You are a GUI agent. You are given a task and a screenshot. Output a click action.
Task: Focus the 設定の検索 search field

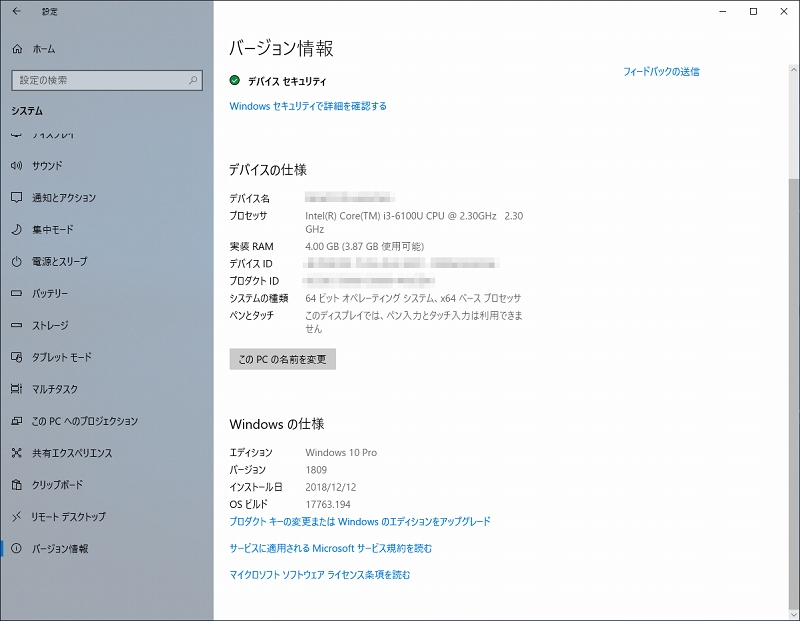click(x=107, y=80)
